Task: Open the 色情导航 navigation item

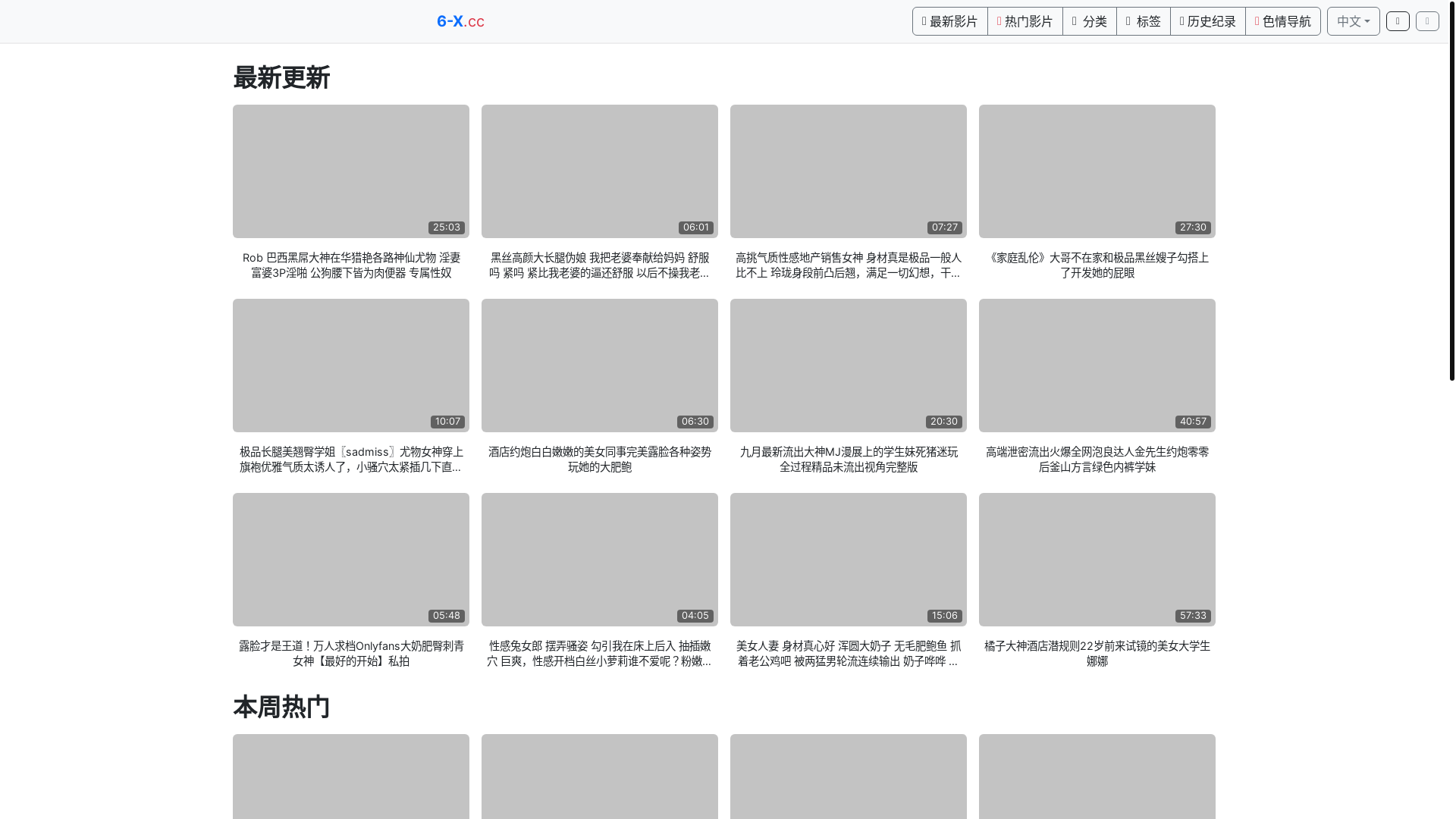Action: [1282, 21]
